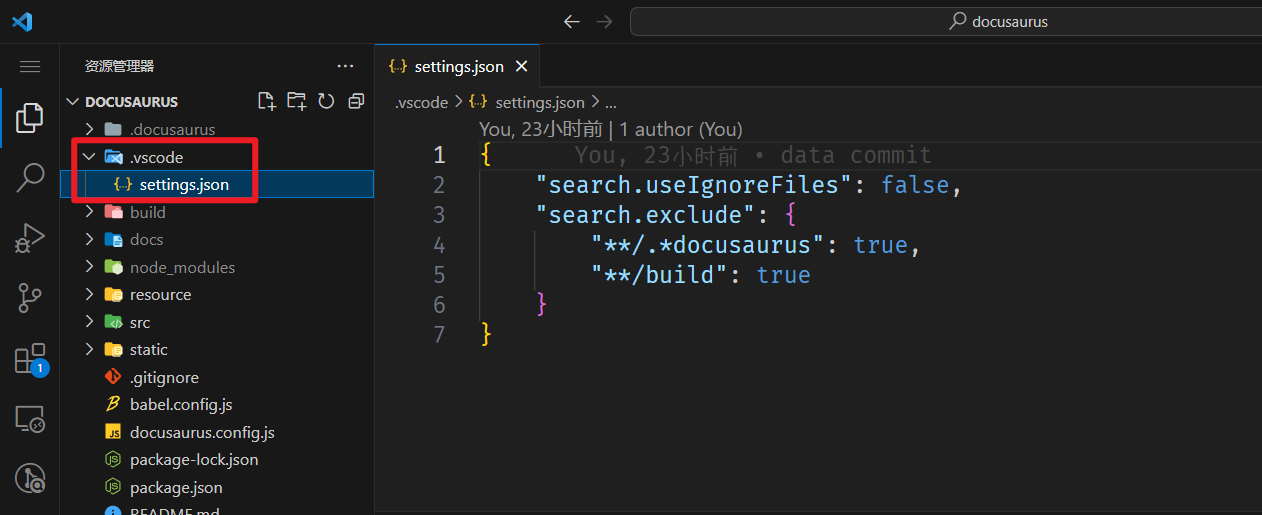Click the "search.useIgnoreFiles" key in editor
The width and height of the screenshot is (1262, 515).
click(700, 185)
